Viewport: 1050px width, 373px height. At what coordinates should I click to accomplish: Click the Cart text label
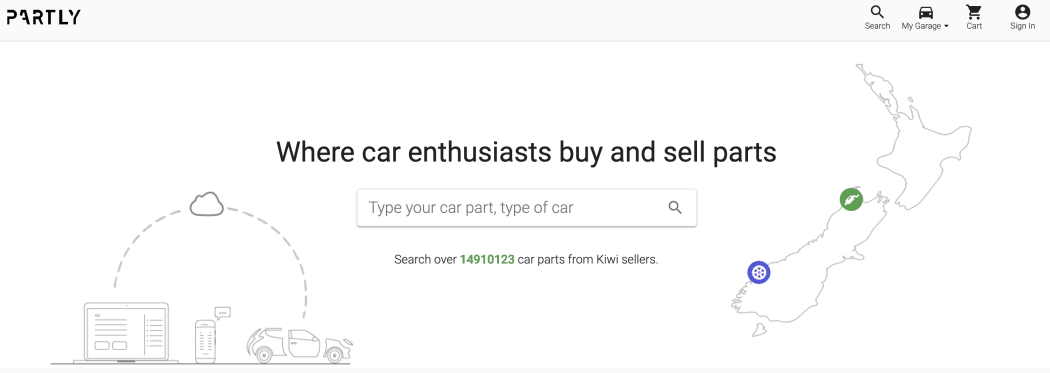click(974, 26)
